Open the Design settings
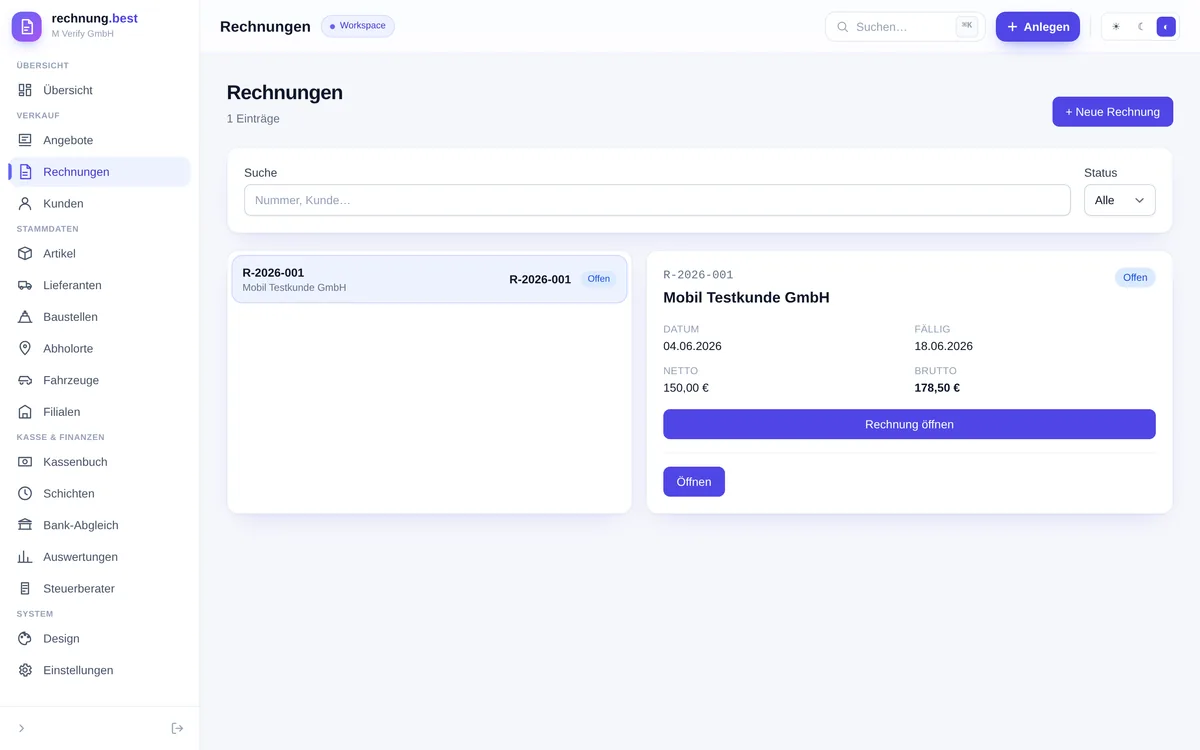Viewport: 1200px width, 750px height. [99, 638]
